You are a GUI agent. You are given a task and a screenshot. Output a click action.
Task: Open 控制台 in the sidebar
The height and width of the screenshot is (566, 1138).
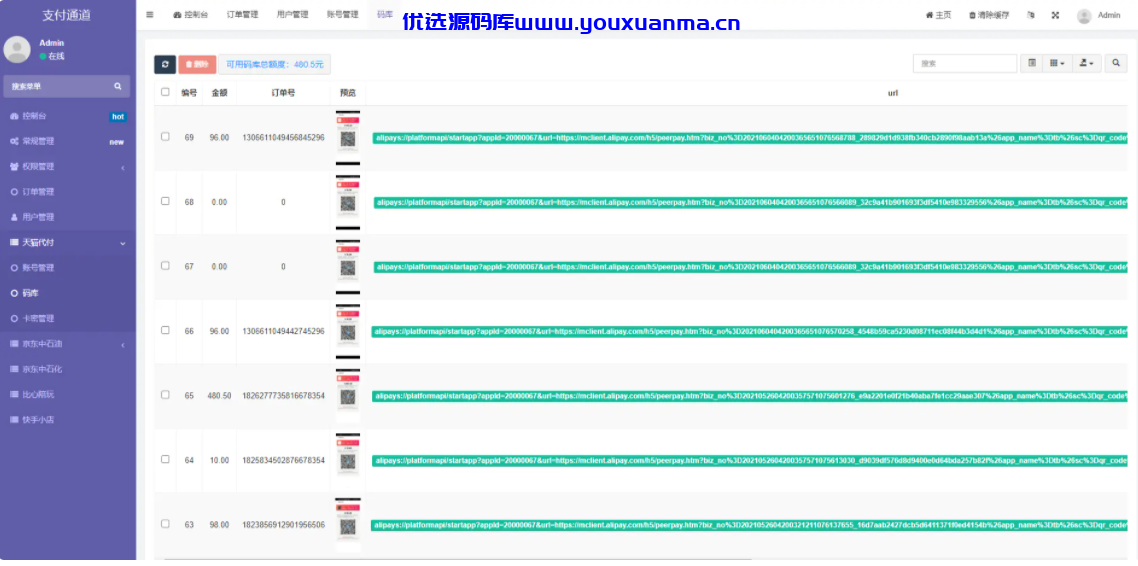click(67, 116)
